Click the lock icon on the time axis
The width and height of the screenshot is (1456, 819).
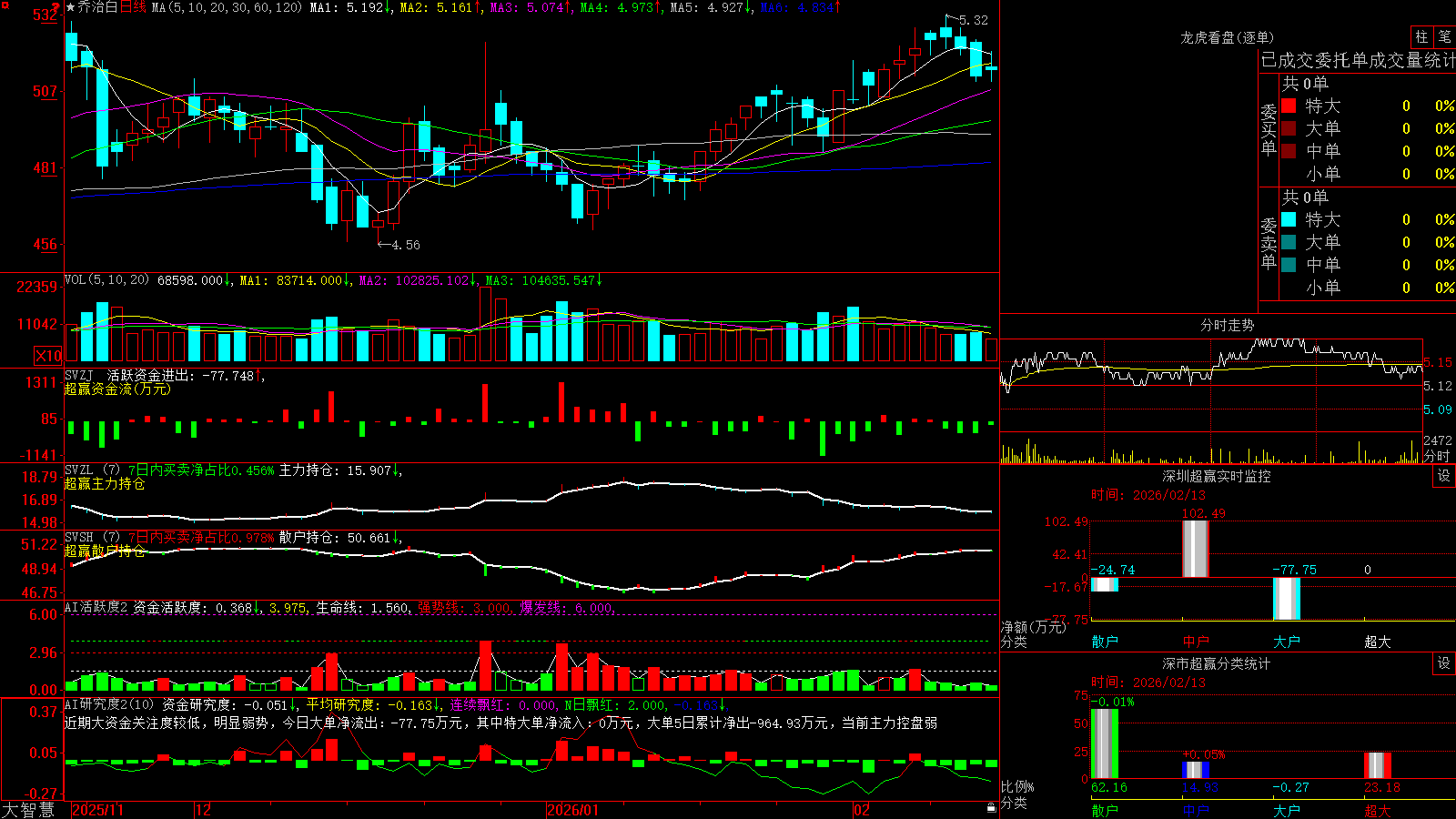(991, 808)
